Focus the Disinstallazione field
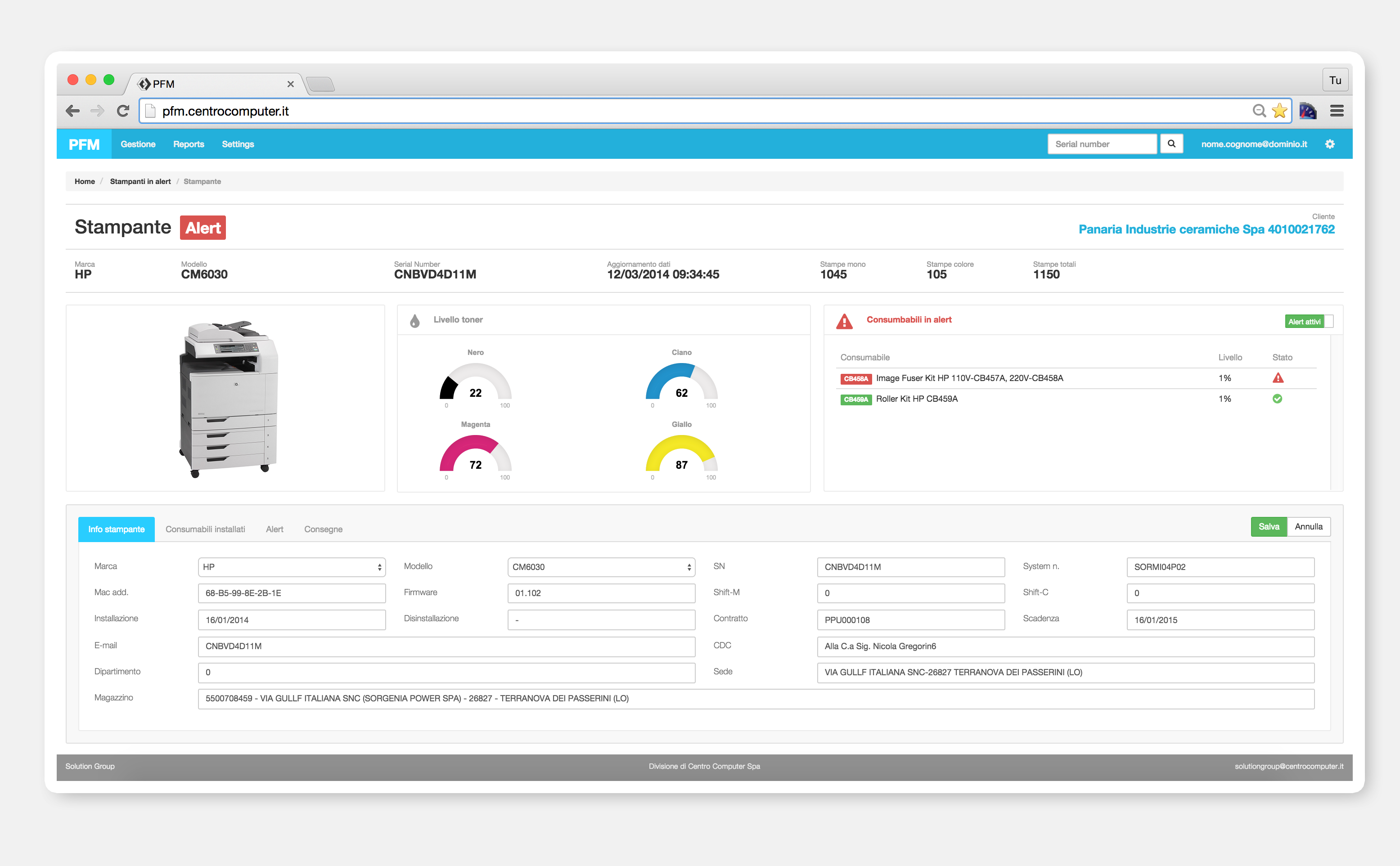This screenshot has width=1400, height=866. coord(601,620)
